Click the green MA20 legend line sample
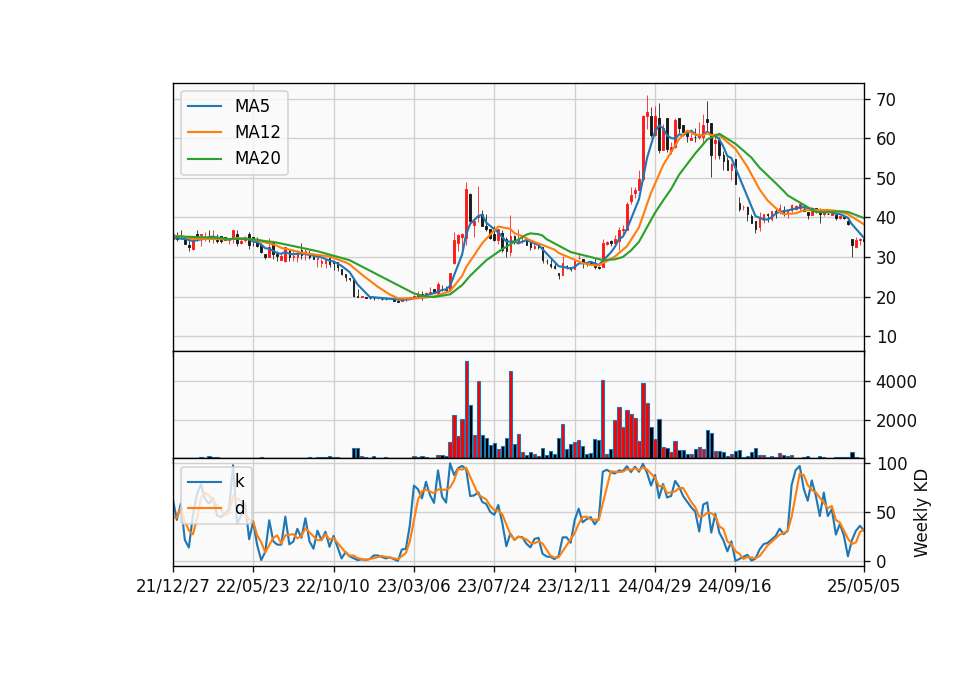 tap(204, 159)
